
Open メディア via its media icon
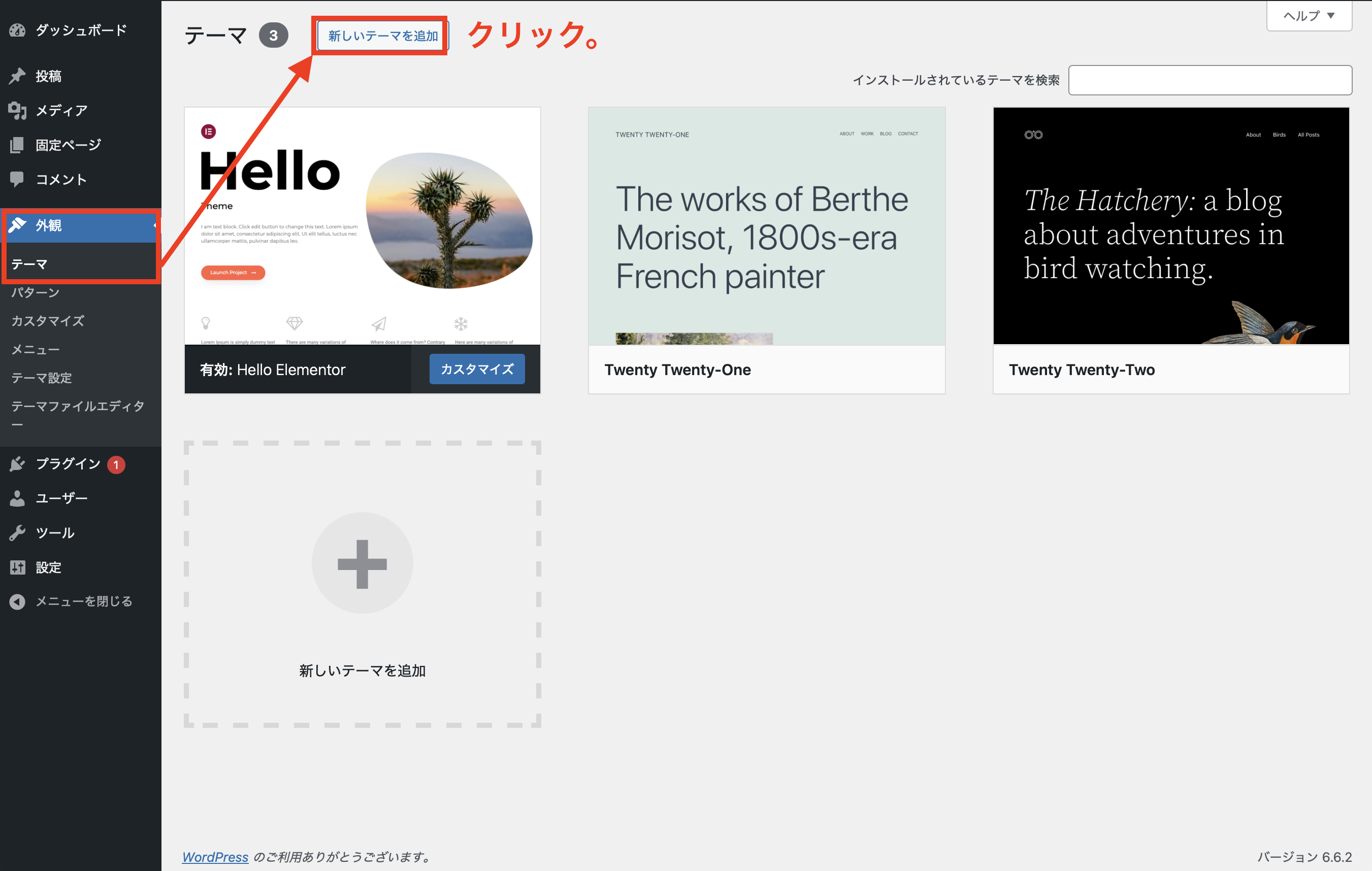[x=18, y=111]
